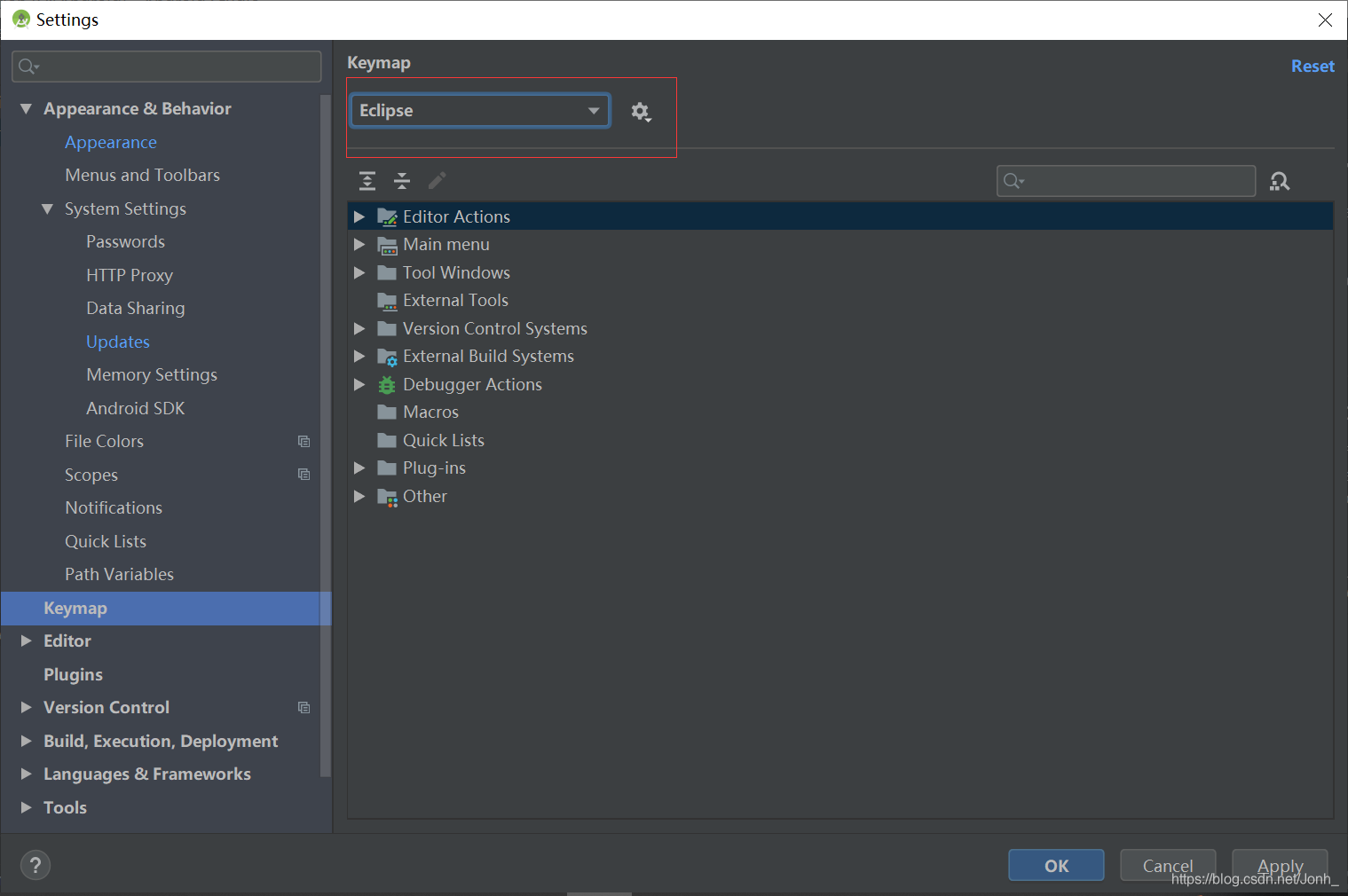Click the External Tools folder icon
Screen dimensions: 1348x896
387,301
